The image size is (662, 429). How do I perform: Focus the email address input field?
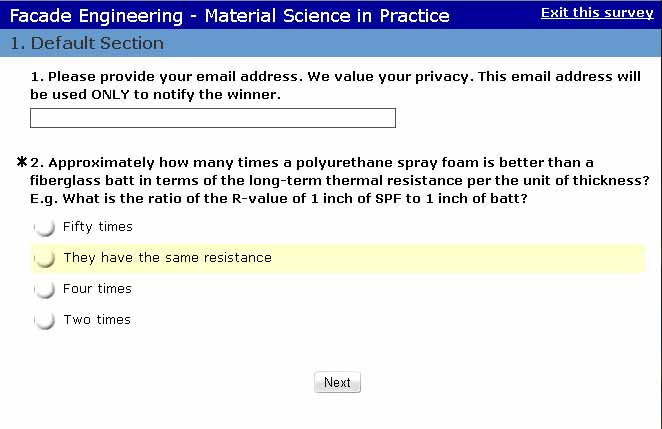(x=213, y=118)
